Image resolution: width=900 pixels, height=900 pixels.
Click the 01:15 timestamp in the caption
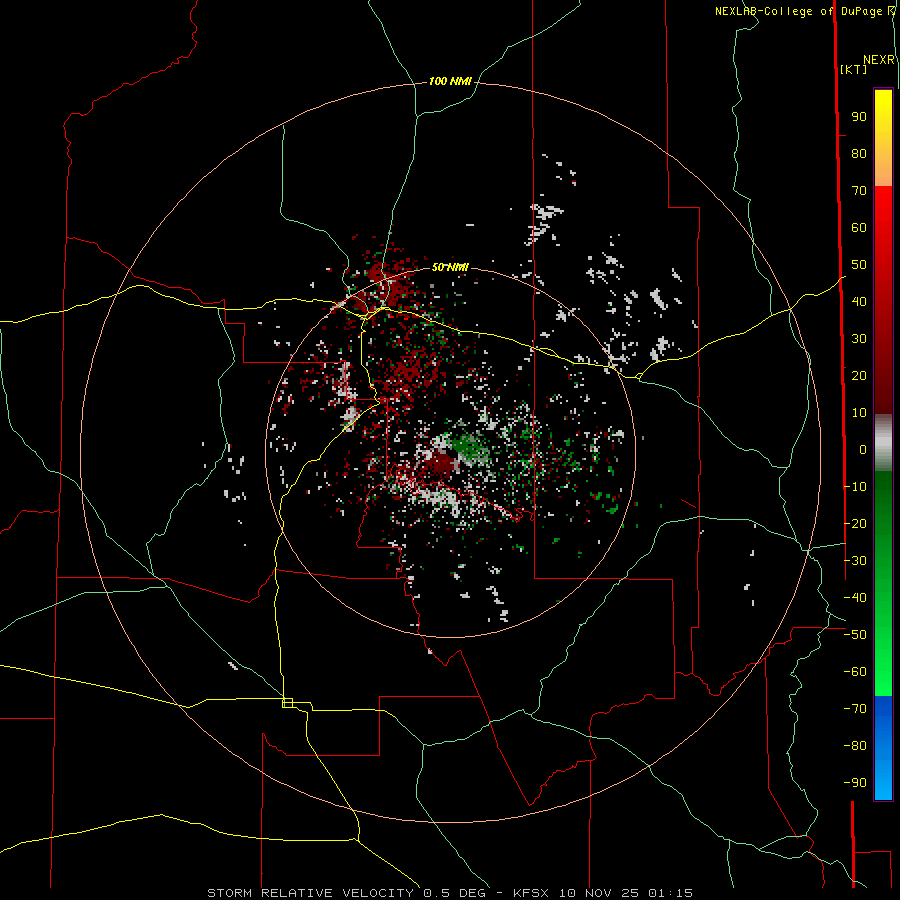coord(670,893)
